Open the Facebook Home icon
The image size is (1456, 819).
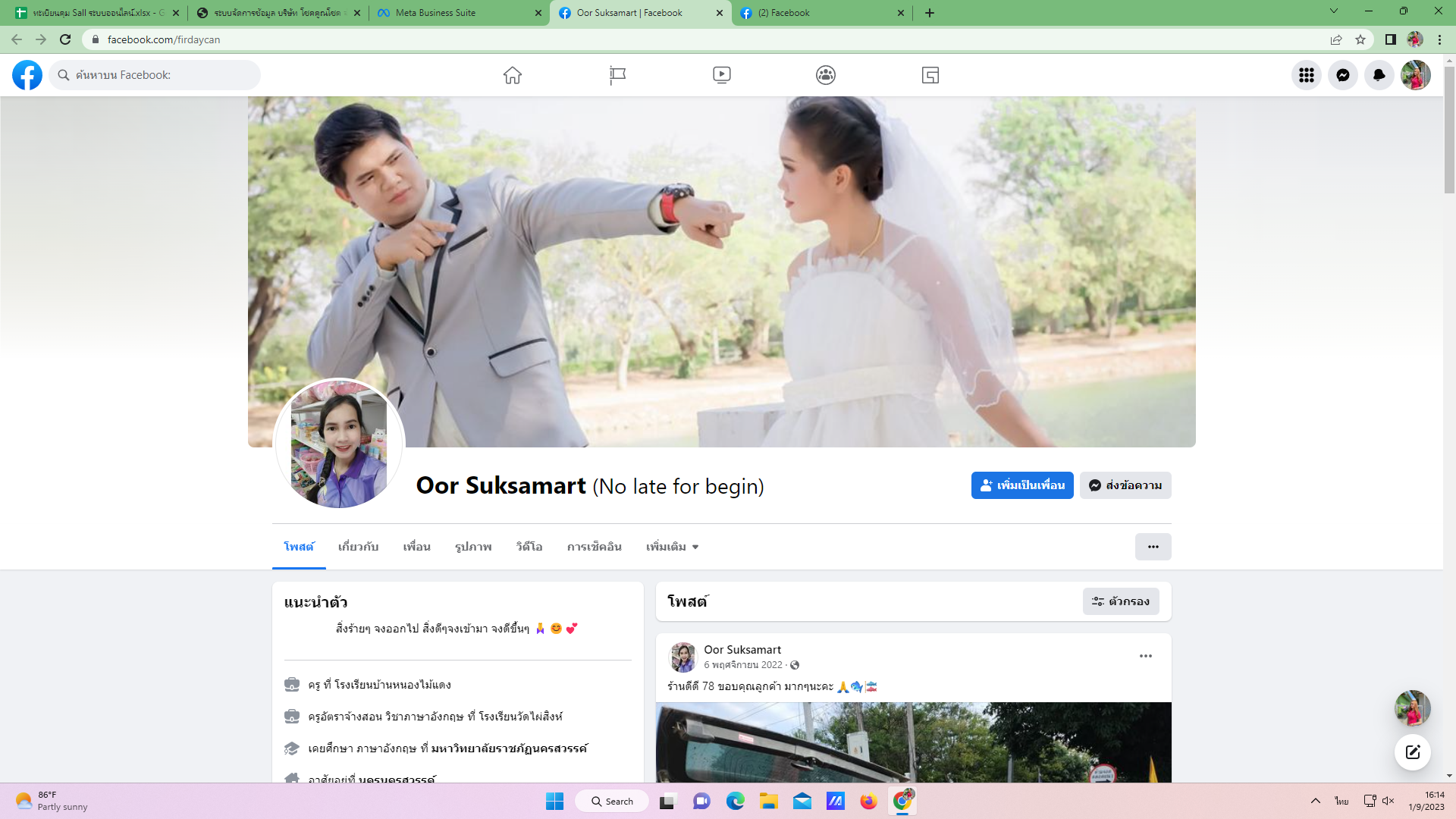point(513,75)
